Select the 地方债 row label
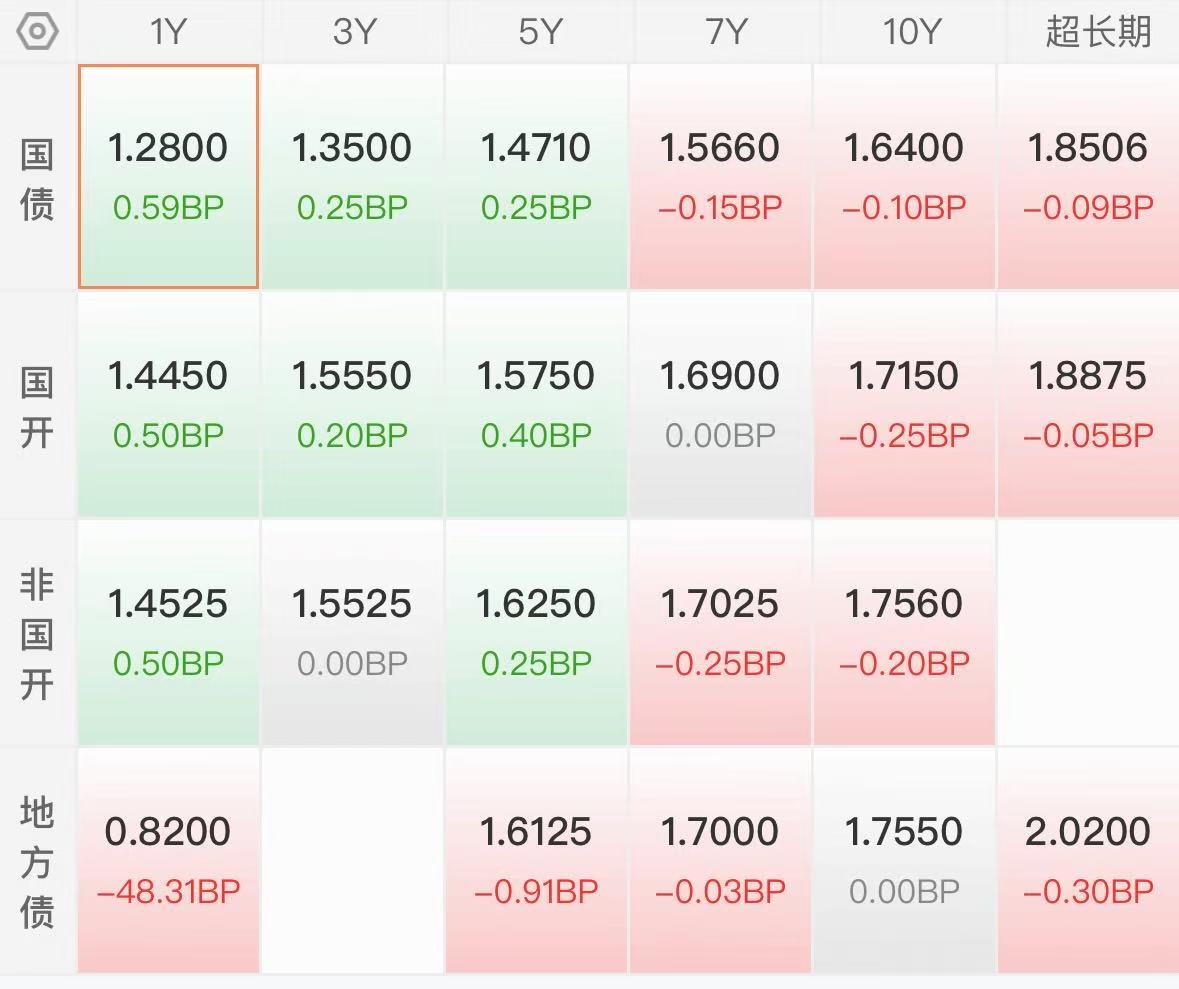The image size is (1179, 989). pyautogui.click(x=37, y=862)
